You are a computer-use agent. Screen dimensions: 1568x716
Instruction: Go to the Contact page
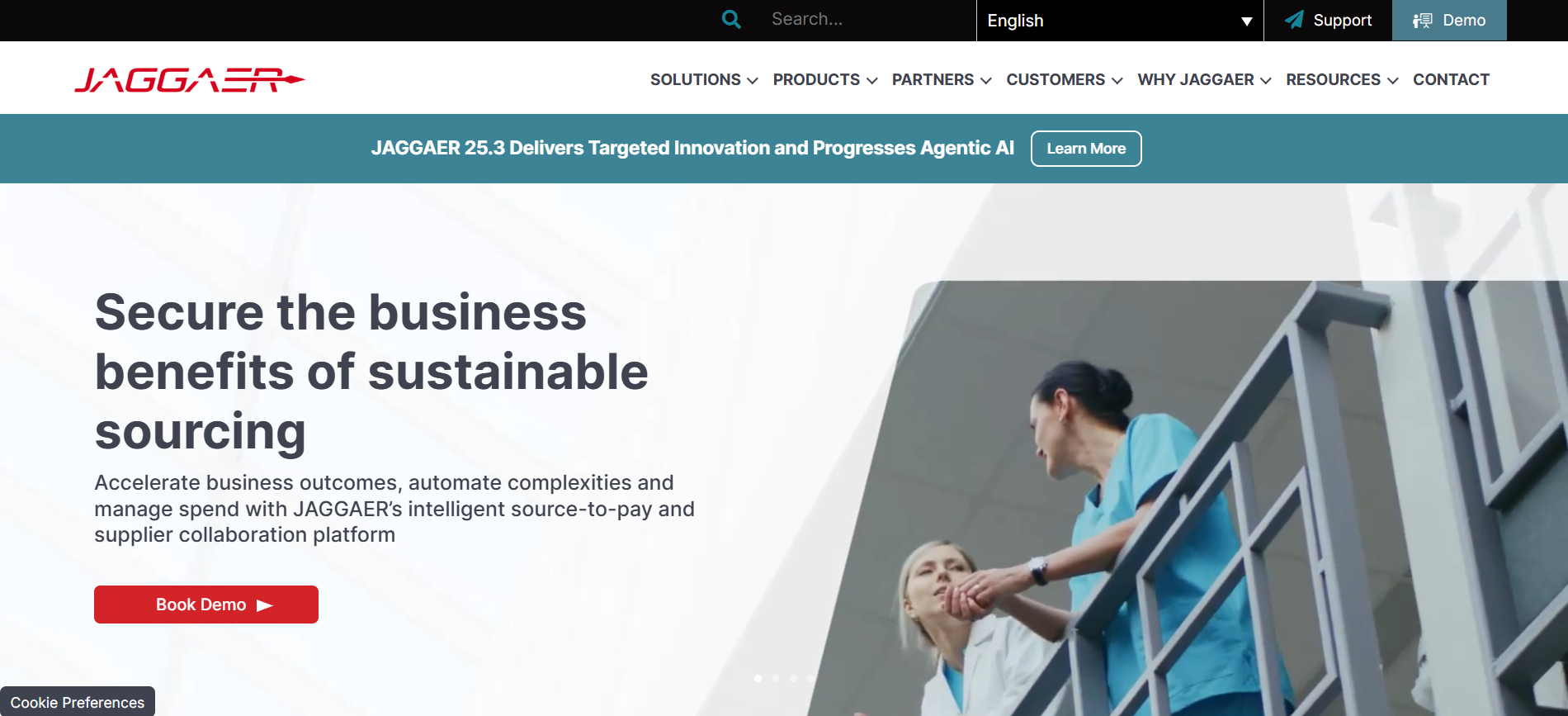point(1451,79)
